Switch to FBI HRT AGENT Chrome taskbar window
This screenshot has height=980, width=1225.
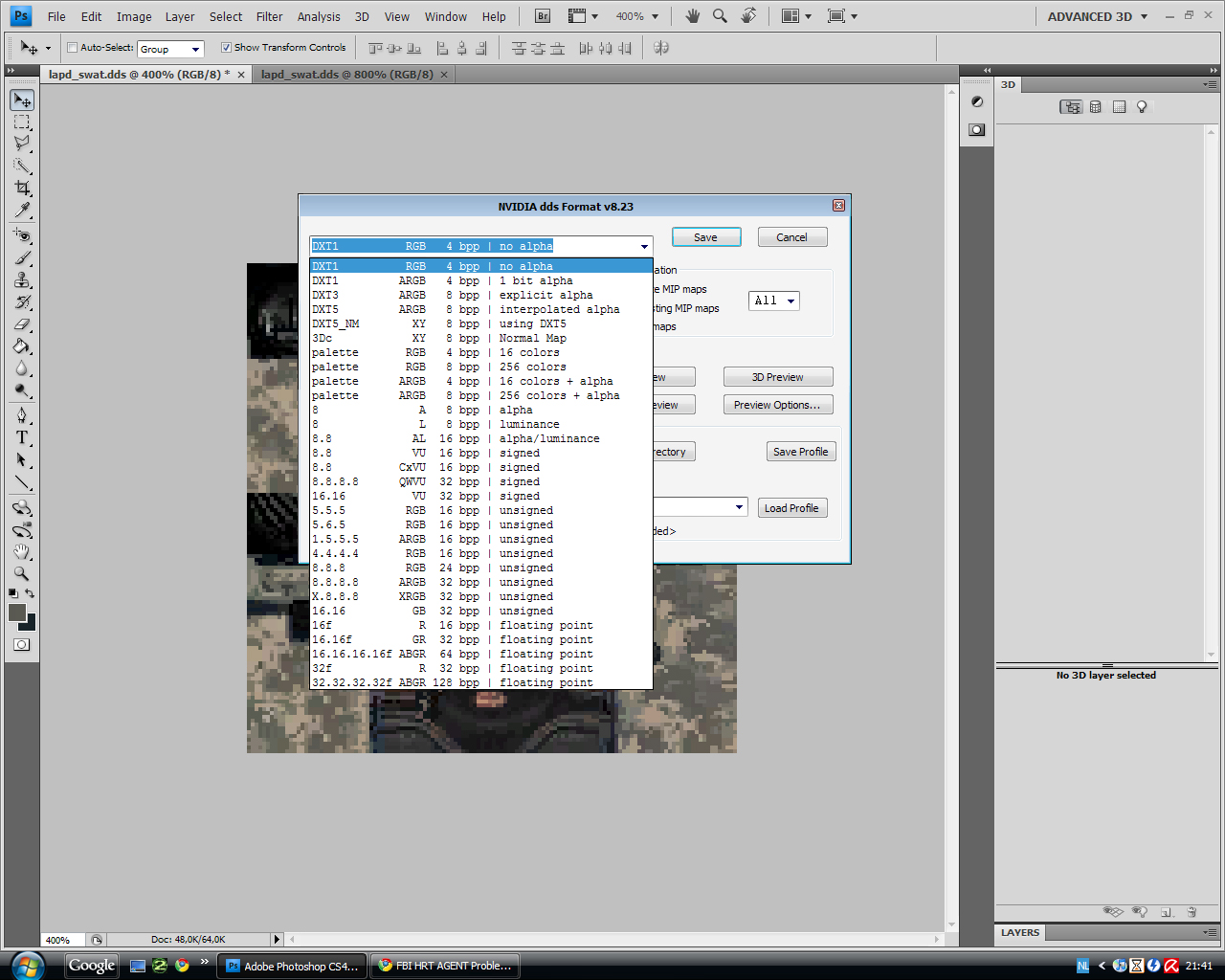pyautogui.click(x=445, y=966)
